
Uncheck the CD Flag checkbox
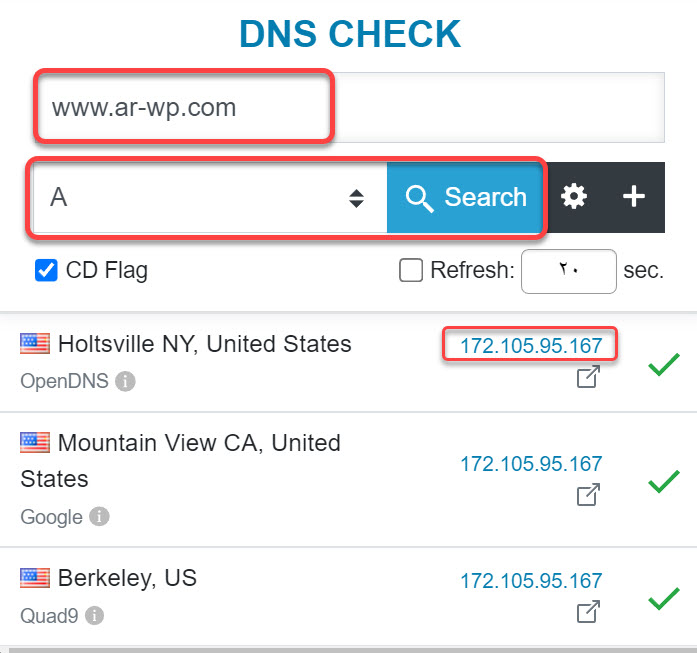click(46, 270)
